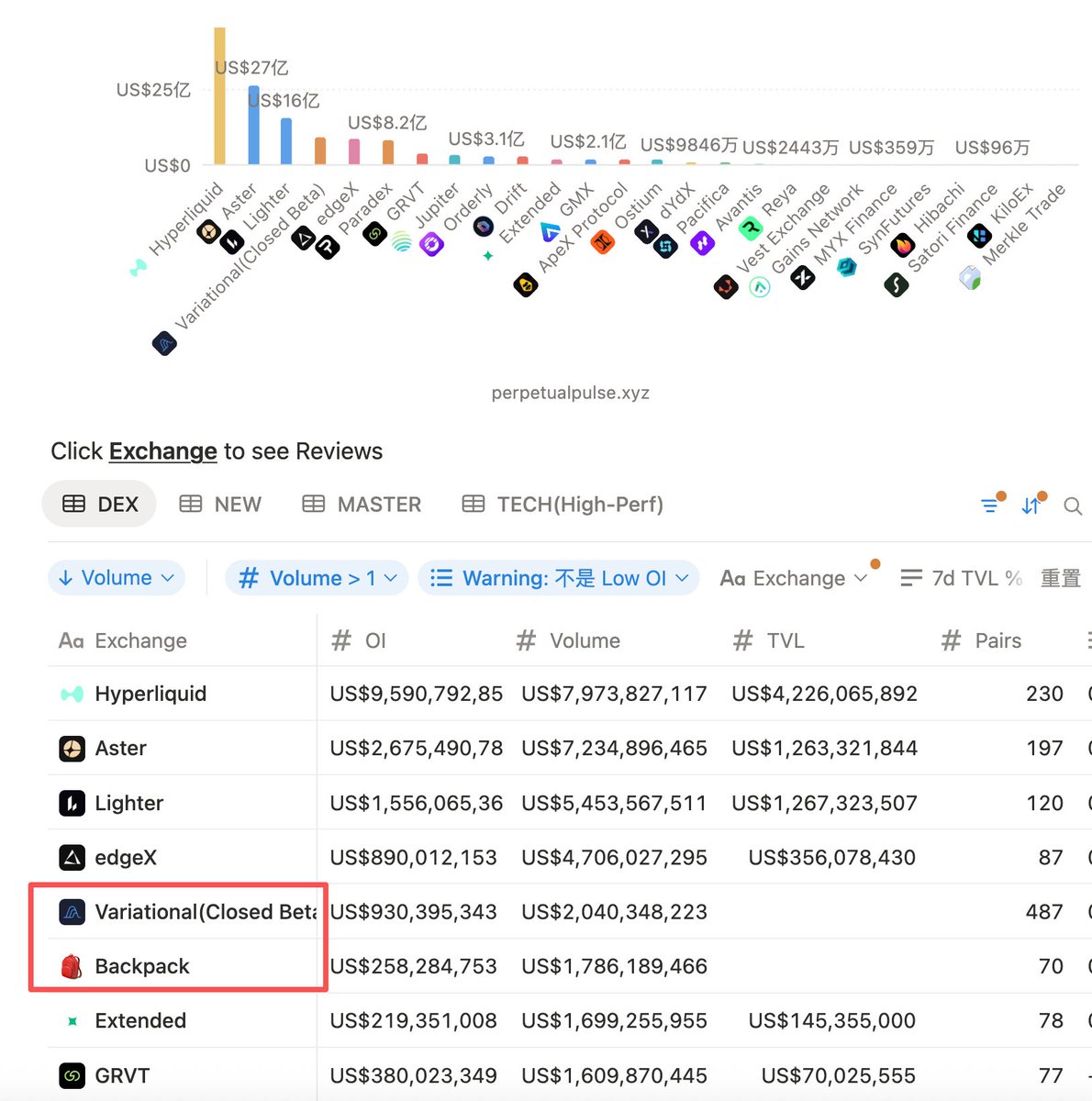
Task: Switch to the NEW tab
Action: pyautogui.click(x=221, y=505)
